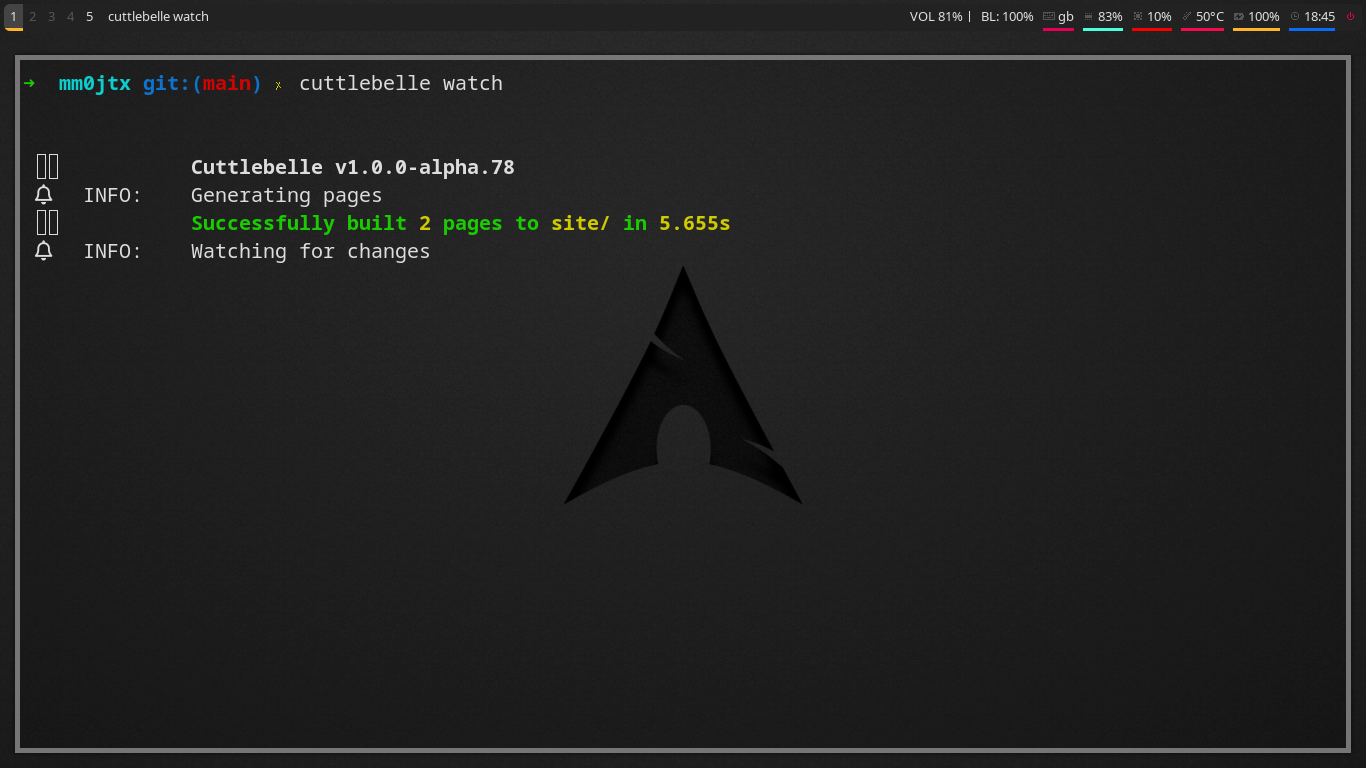Image resolution: width=1366 pixels, height=768 pixels.
Task: Switch to workspace 5
Action: pyautogui.click(x=89, y=16)
